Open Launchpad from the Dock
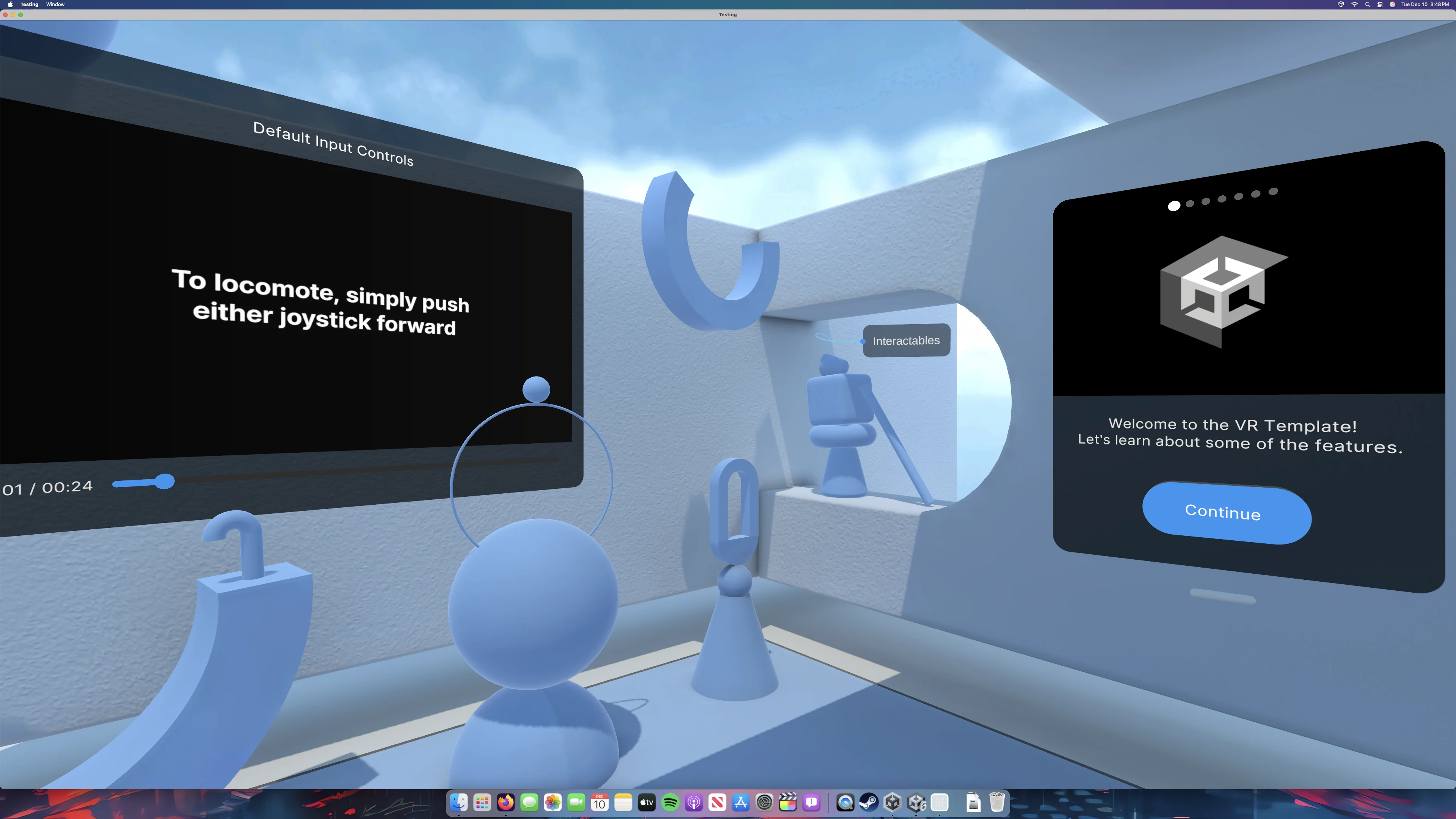Viewport: 1456px width, 819px height. [482, 802]
